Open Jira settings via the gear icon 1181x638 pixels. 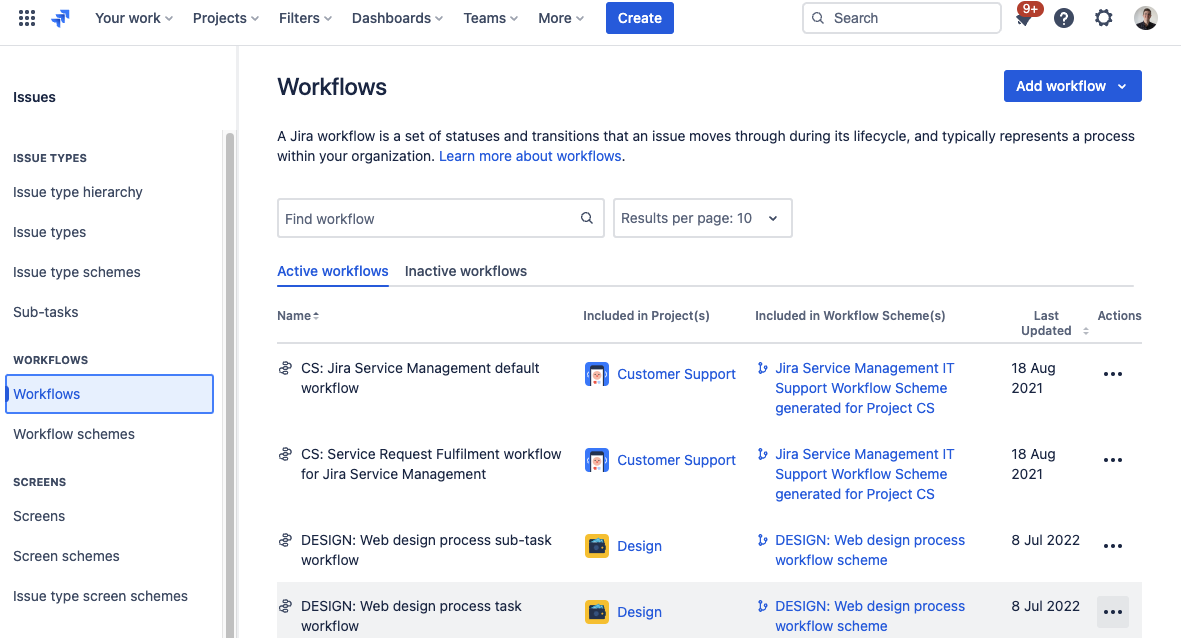1103,17
